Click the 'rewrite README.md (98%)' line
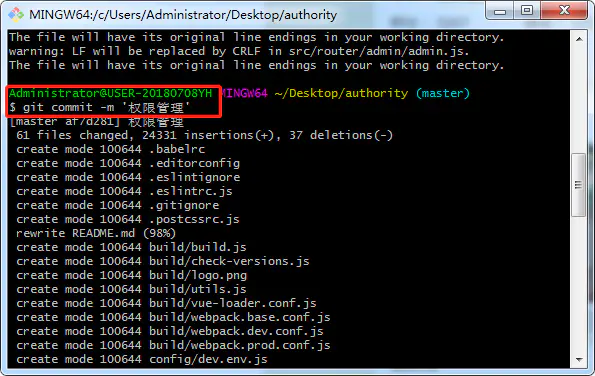 (96, 233)
